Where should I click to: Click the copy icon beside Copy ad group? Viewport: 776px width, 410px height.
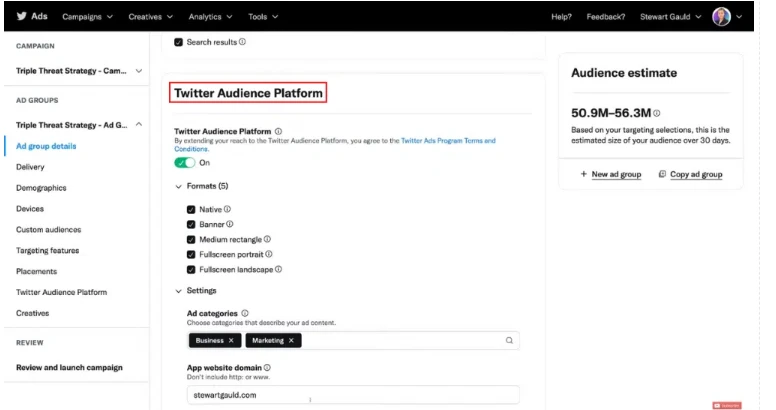tap(662, 174)
